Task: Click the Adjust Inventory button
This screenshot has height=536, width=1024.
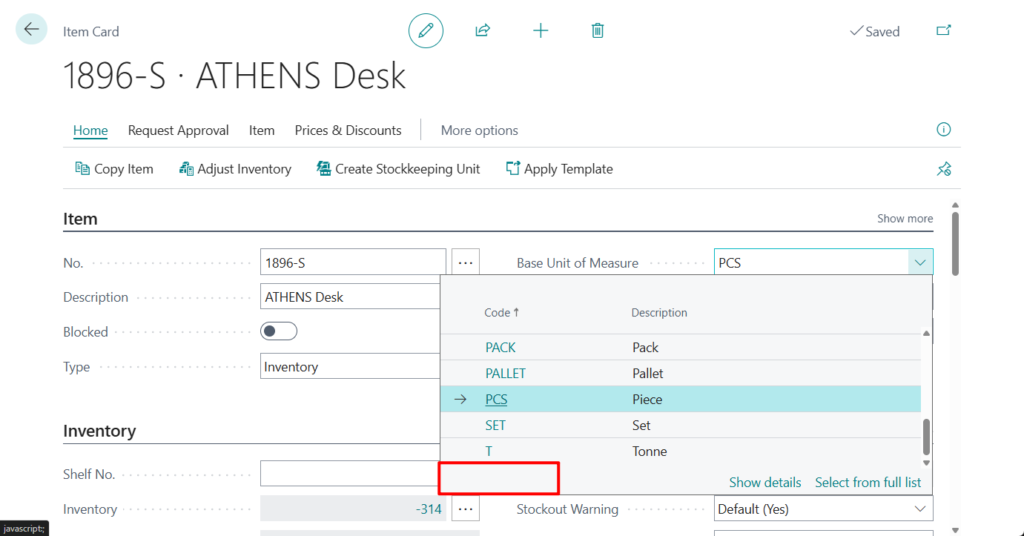Action: [x=235, y=169]
